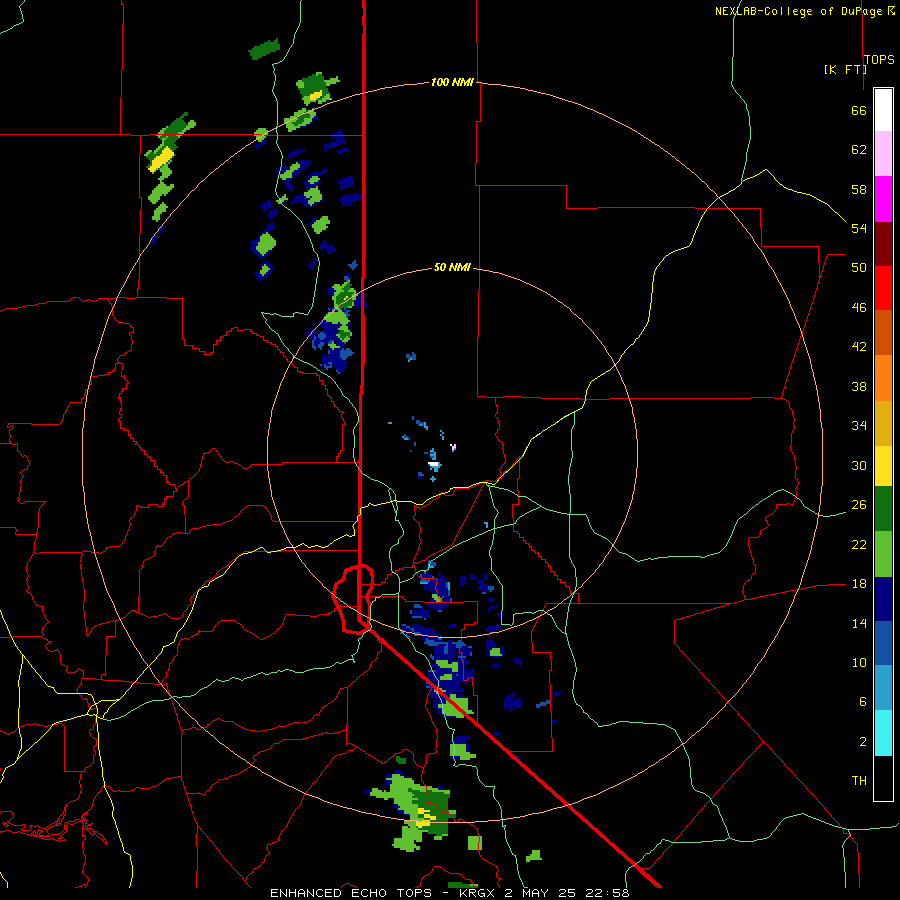Click the "38" legend value
The height and width of the screenshot is (900, 900).
pyautogui.click(x=859, y=386)
